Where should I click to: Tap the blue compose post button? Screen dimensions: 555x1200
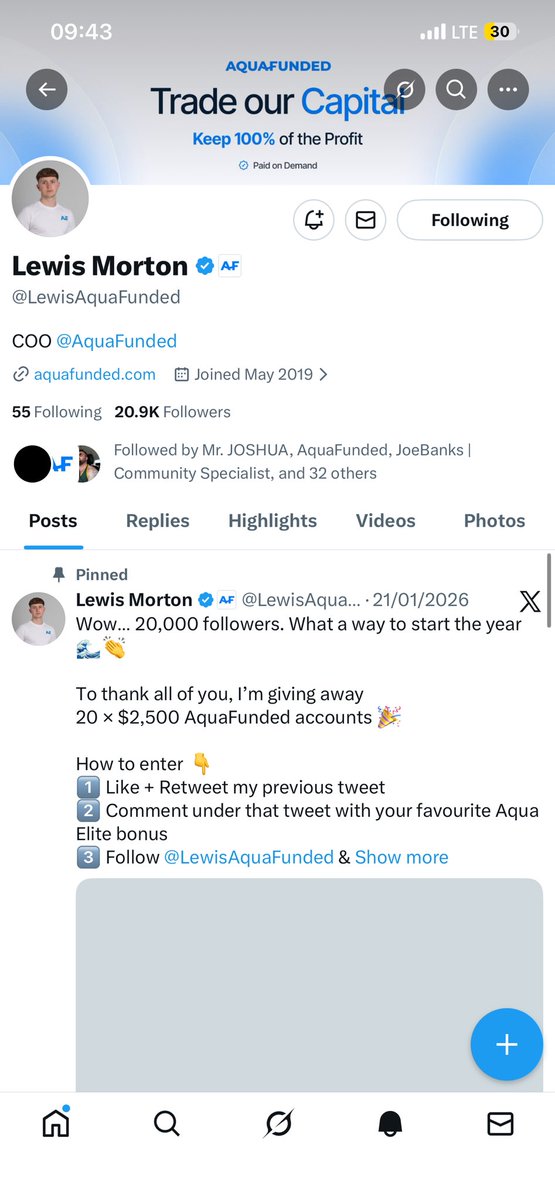pos(507,1045)
